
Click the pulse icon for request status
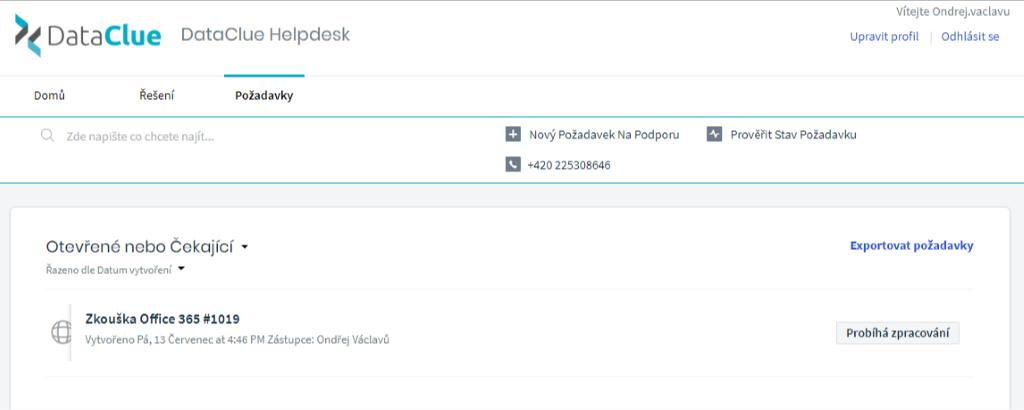pyautogui.click(x=714, y=135)
